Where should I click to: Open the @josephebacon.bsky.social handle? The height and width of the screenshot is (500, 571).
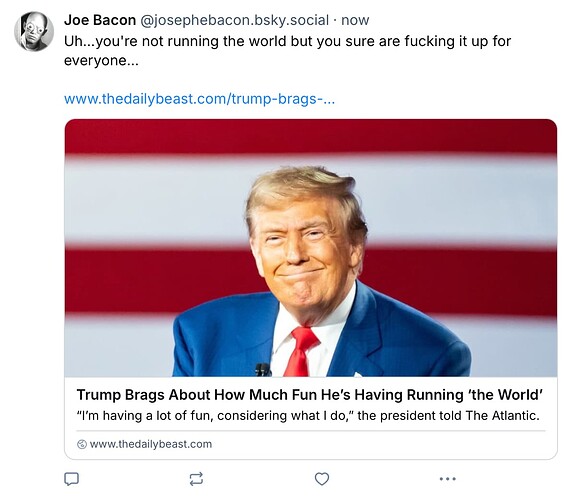coord(235,20)
